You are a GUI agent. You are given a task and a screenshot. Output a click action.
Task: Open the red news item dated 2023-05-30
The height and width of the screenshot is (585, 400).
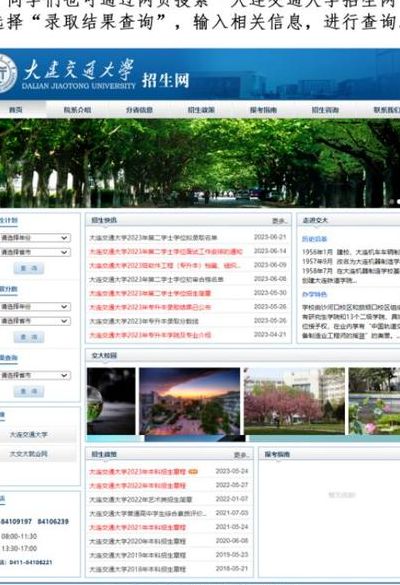(x=150, y=293)
